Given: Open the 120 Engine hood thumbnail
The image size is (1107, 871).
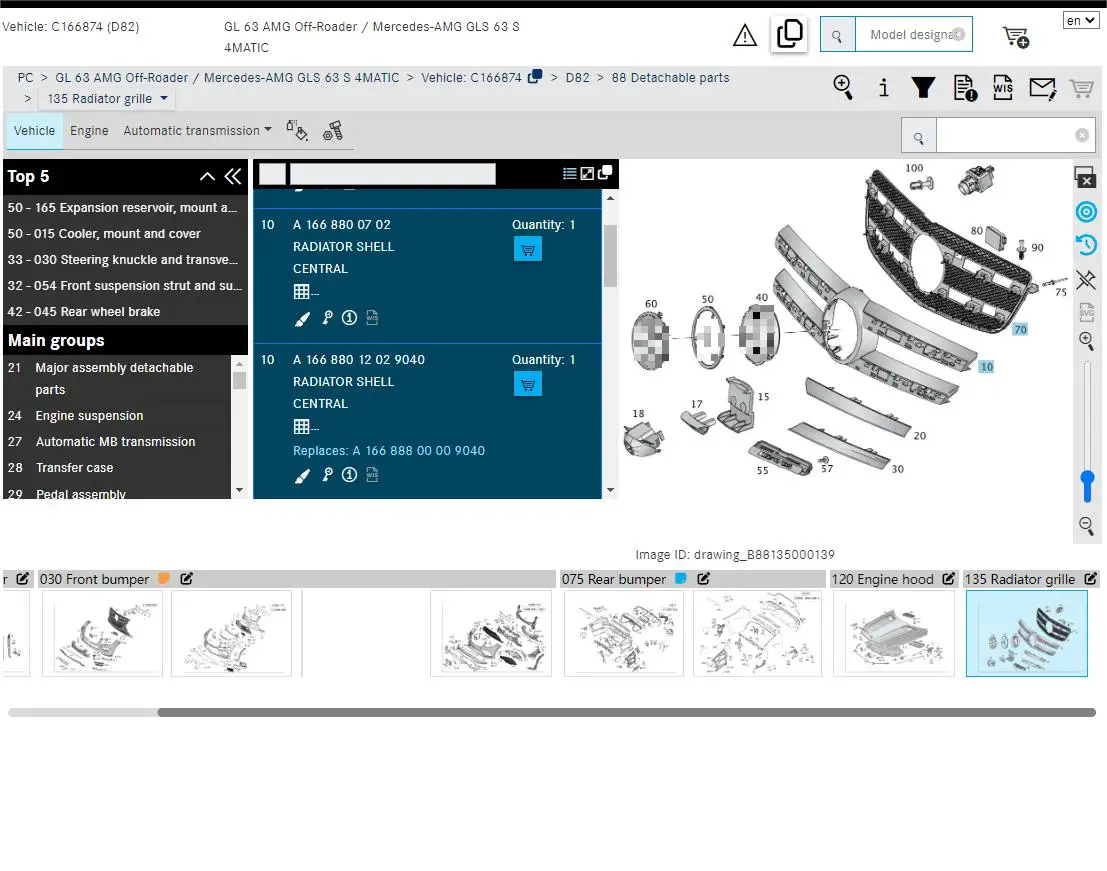Looking at the screenshot, I should click(x=894, y=633).
